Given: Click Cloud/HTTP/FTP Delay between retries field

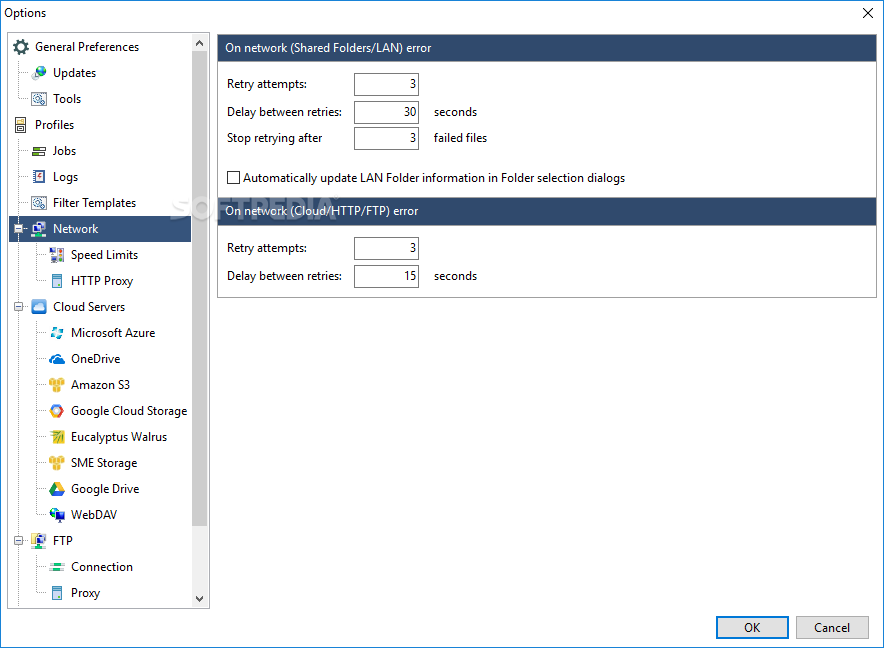Looking at the screenshot, I should coord(386,276).
